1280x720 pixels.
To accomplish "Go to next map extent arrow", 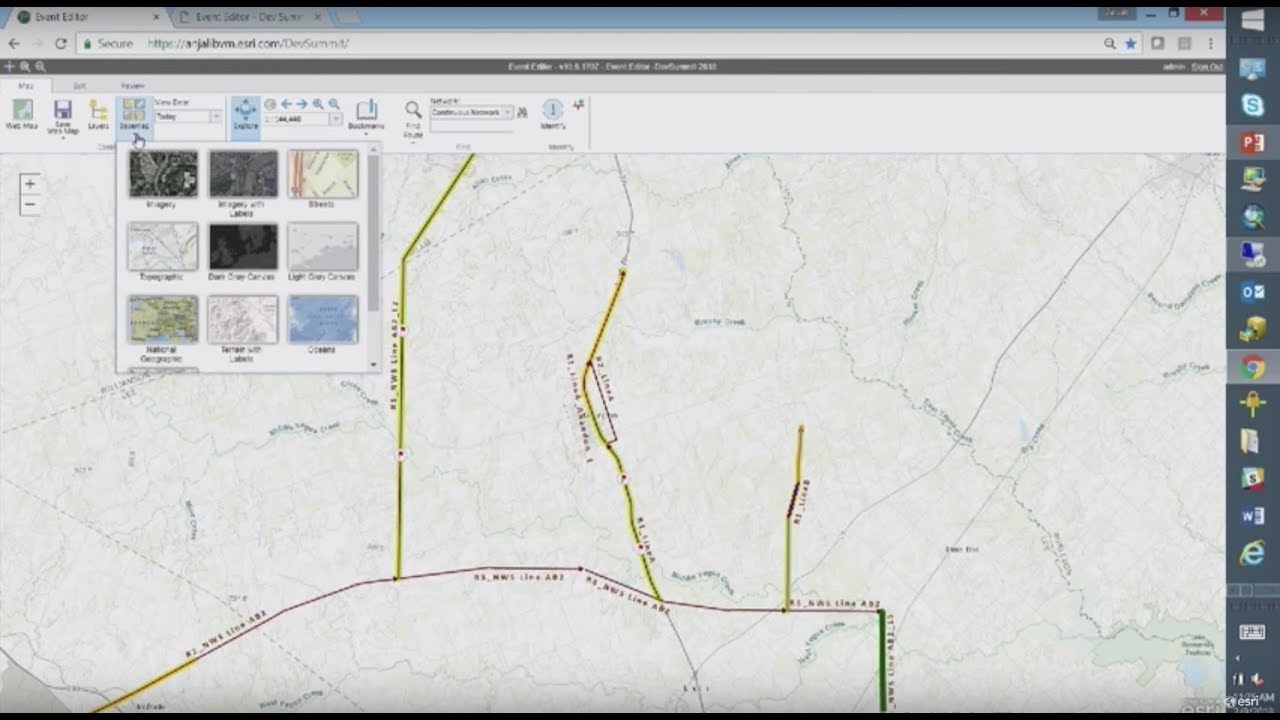I will click(x=302, y=104).
